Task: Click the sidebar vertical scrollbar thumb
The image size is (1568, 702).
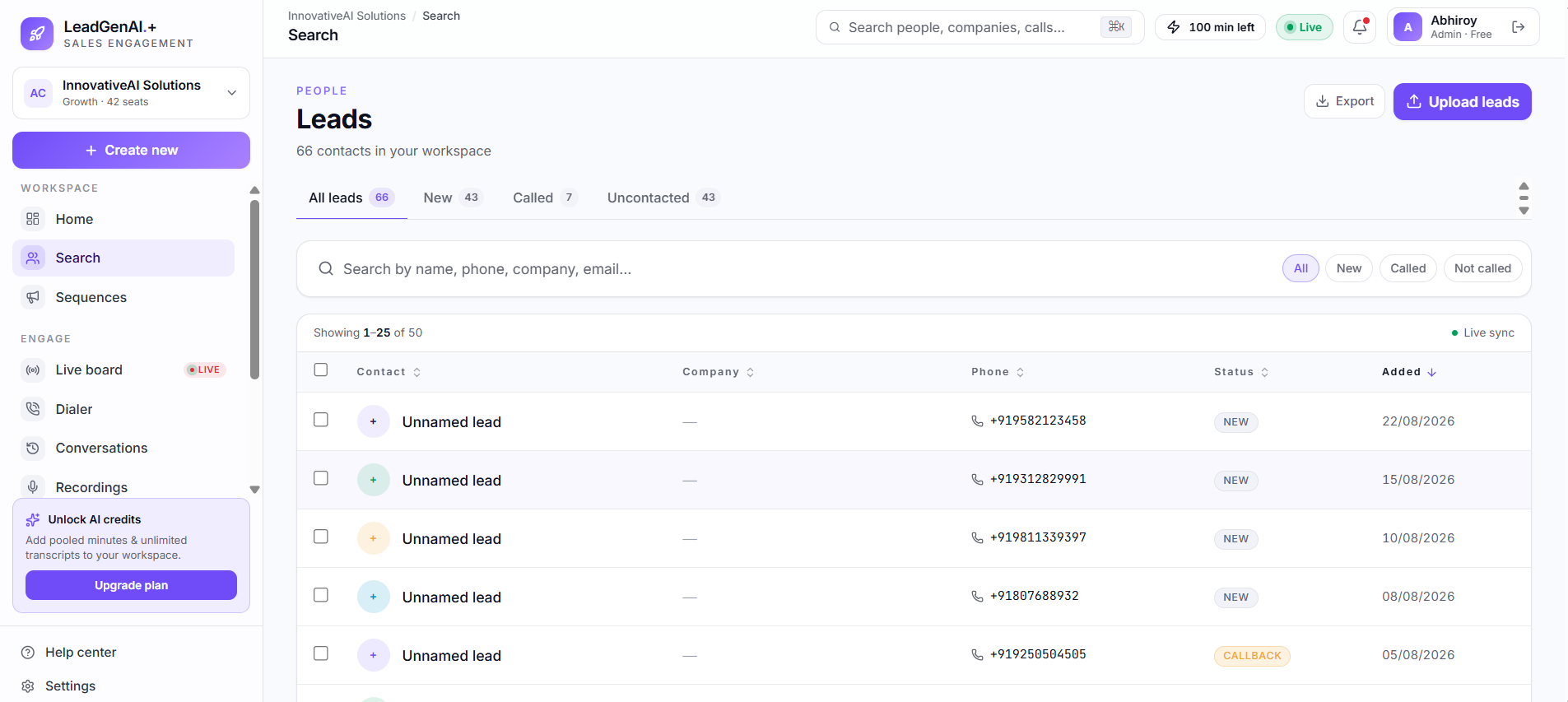Action: click(254, 290)
